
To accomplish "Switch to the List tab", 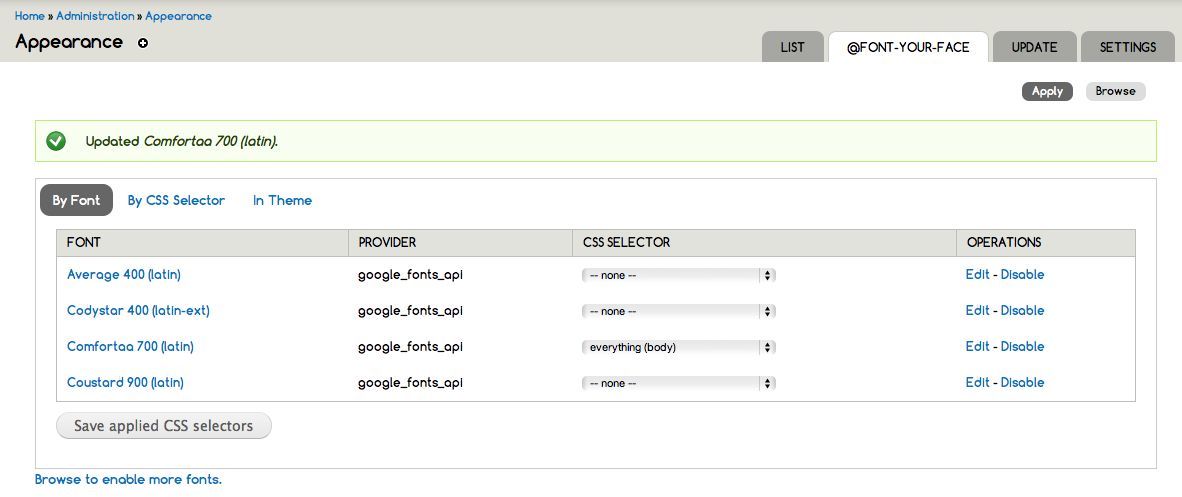I will 792,47.
